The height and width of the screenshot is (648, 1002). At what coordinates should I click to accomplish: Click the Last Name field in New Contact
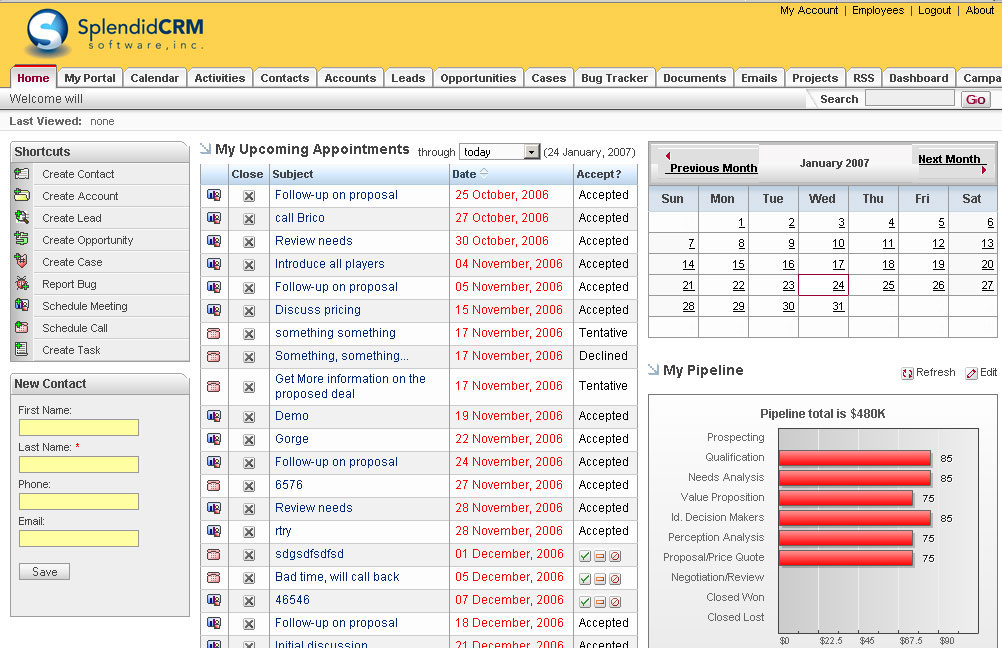(x=79, y=465)
